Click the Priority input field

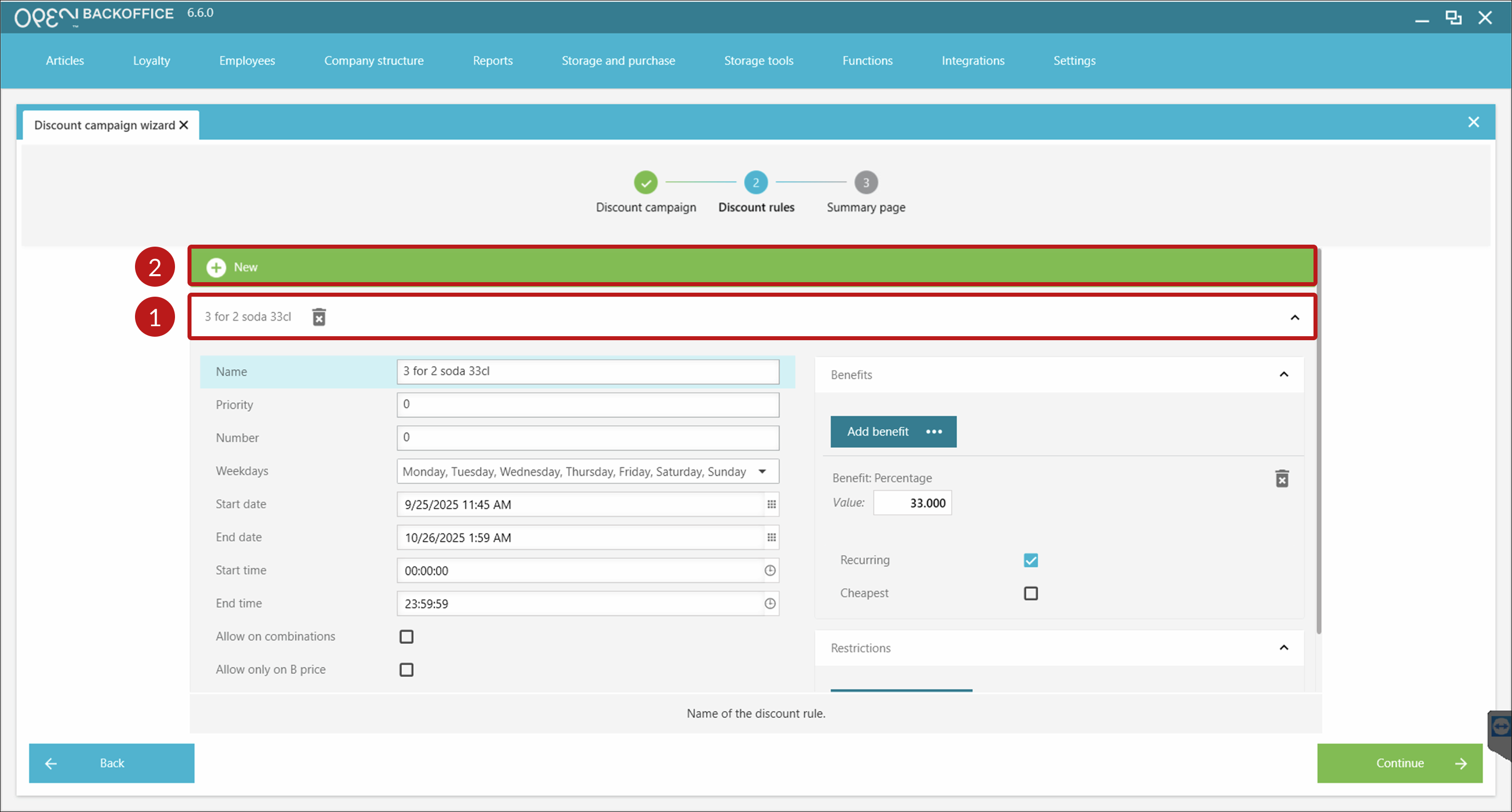click(587, 405)
